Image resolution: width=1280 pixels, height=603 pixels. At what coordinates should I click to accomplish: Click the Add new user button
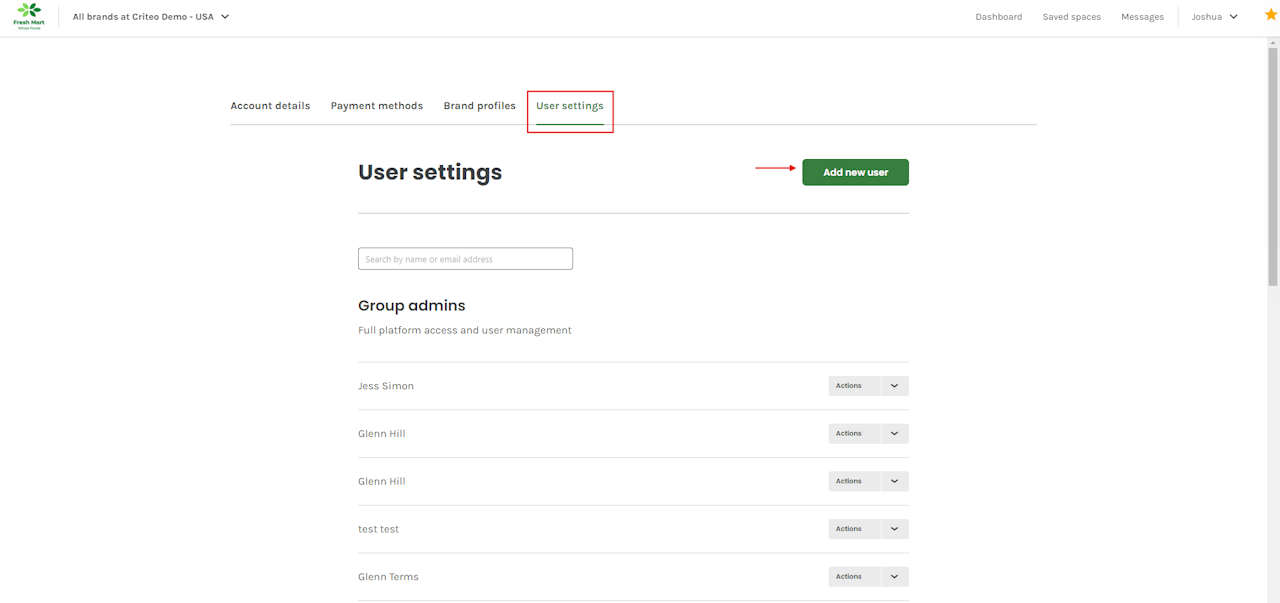[x=855, y=172]
